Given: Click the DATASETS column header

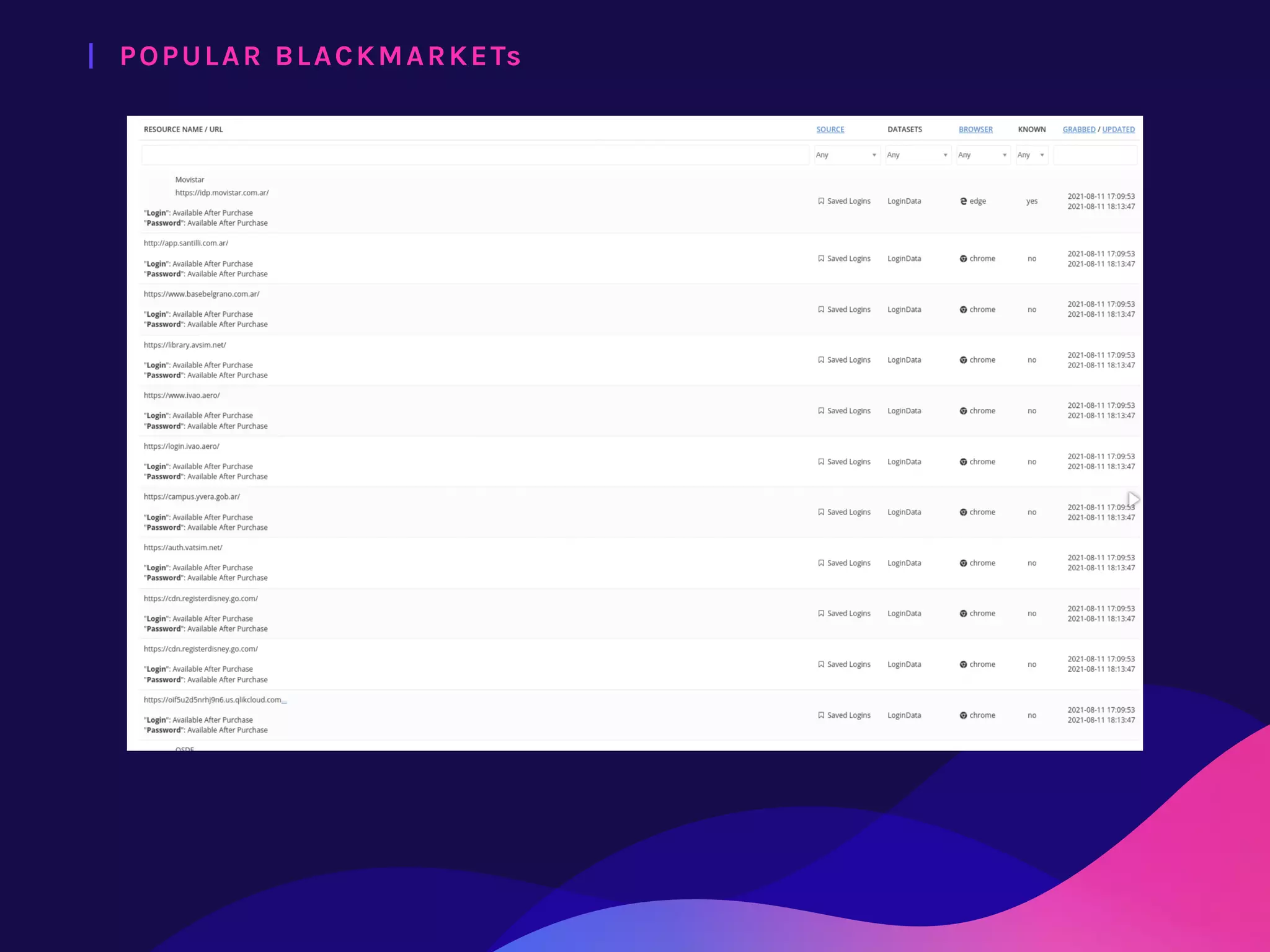Looking at the screenshot, I should [x=905, y=130].
